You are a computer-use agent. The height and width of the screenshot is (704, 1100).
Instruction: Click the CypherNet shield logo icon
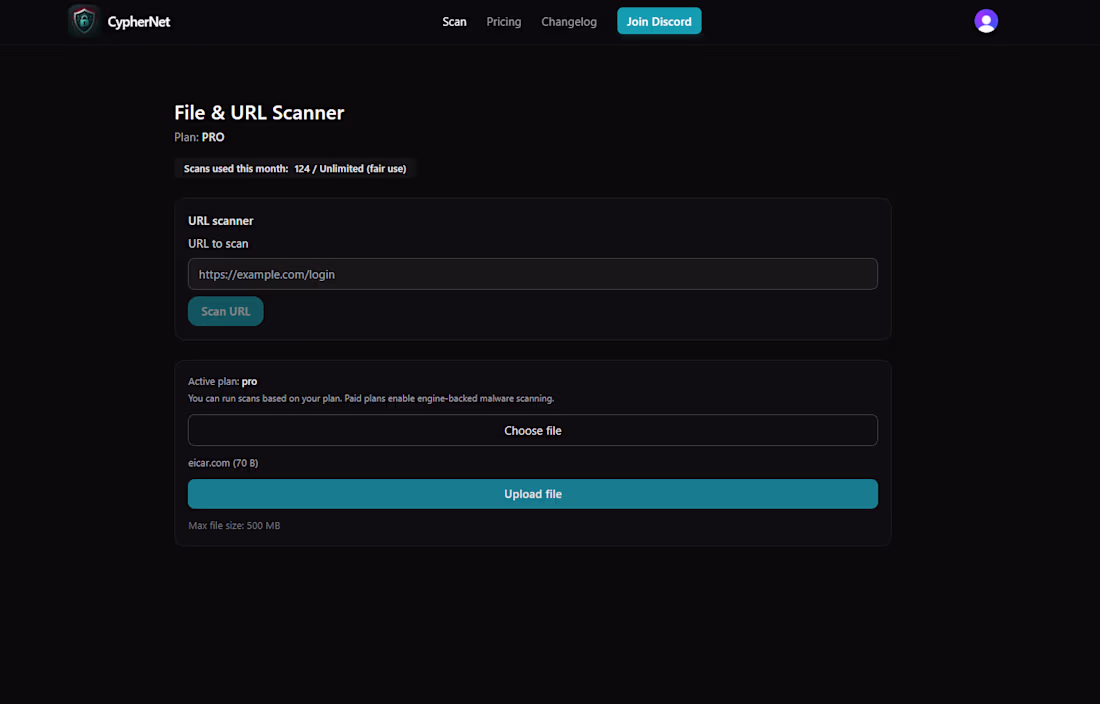pos(83,20)
